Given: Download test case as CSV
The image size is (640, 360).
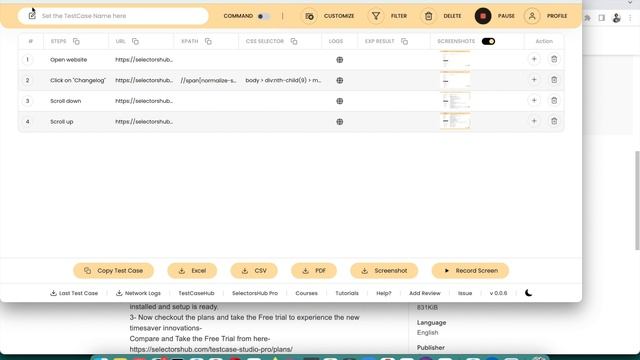Looking at the screenshot, I should coord(254,271).
